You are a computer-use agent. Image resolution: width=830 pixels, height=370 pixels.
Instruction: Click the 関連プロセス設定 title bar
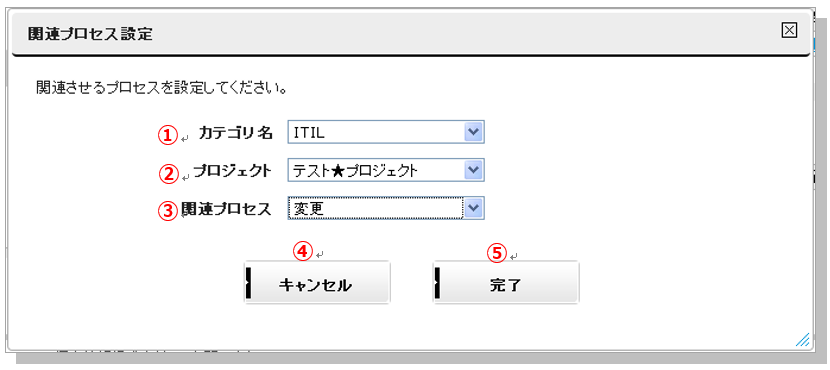pyautogui.click(x=411, y=35)
